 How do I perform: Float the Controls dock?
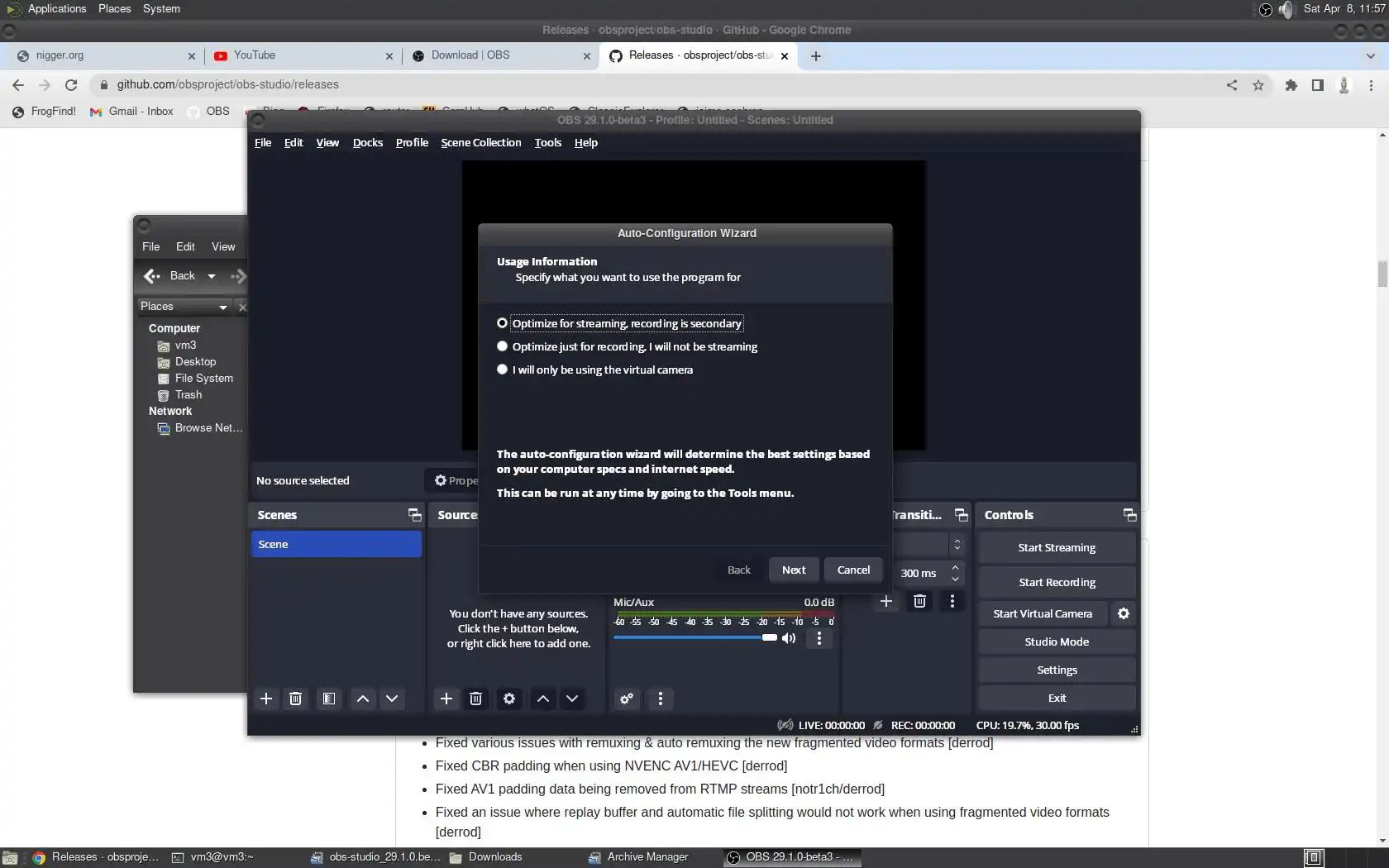[1129, 515]
